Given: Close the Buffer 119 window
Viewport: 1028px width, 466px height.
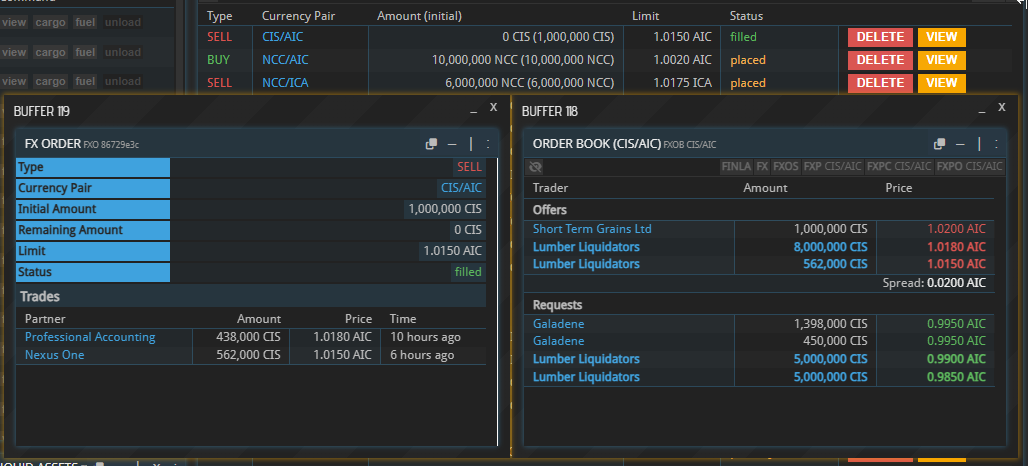Looking at the screenshot, I should (x=493, y=105).
